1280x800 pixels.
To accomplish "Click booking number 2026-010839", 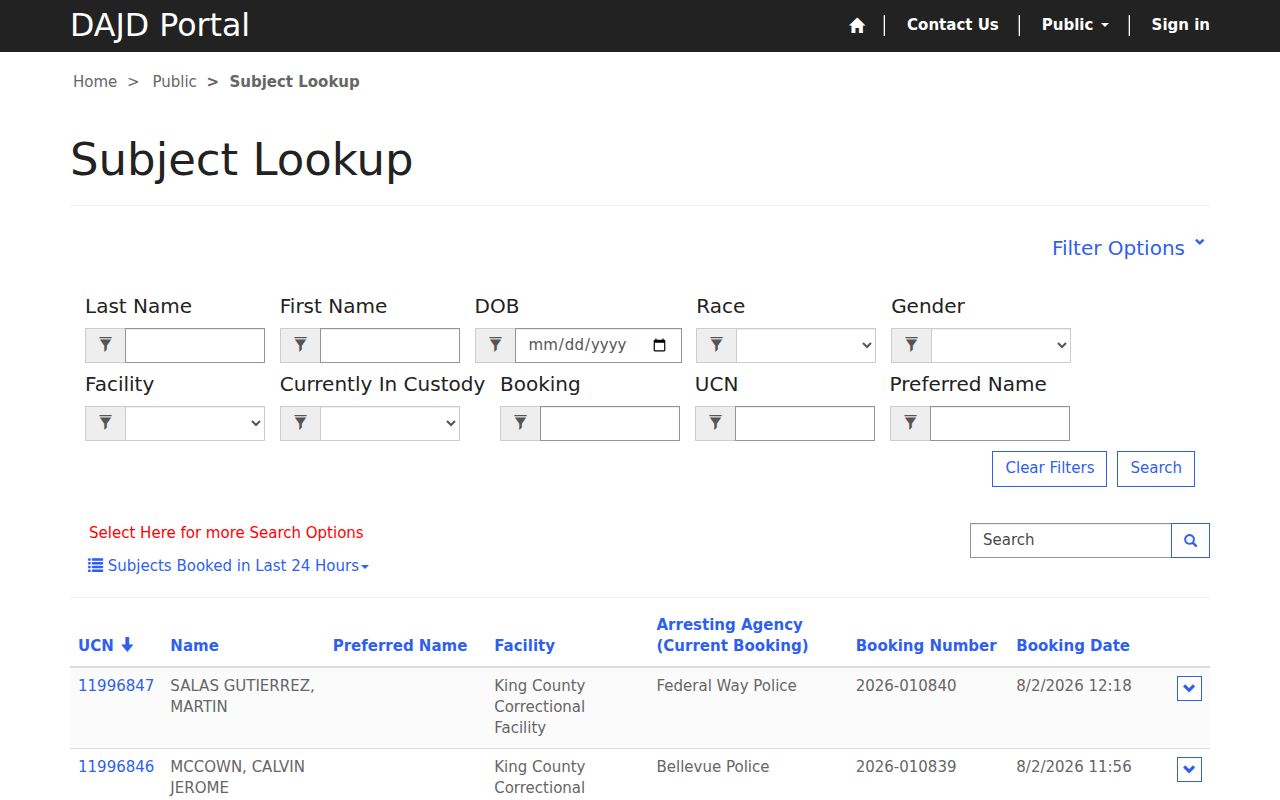I will coord(906,767).
